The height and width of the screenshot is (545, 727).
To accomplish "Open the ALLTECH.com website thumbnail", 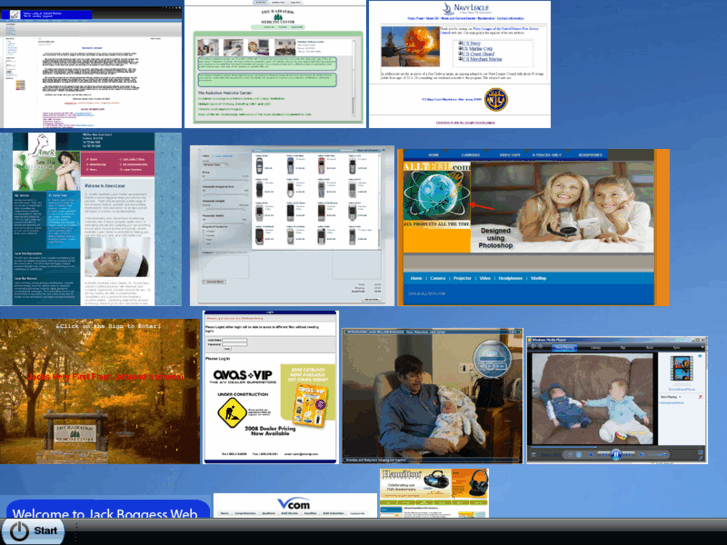I will coord(533,227).
